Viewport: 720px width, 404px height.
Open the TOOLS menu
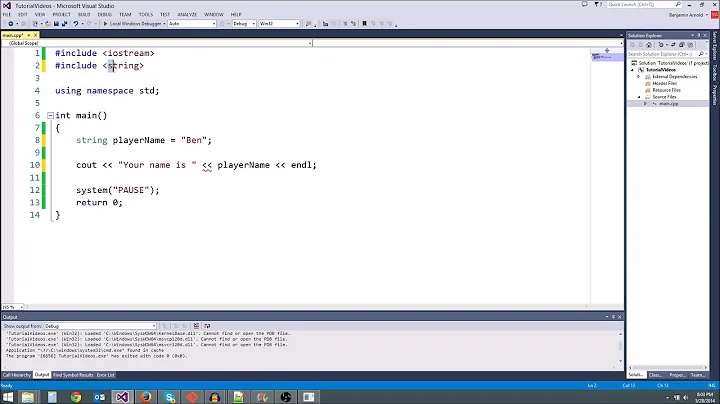[146, 15]
